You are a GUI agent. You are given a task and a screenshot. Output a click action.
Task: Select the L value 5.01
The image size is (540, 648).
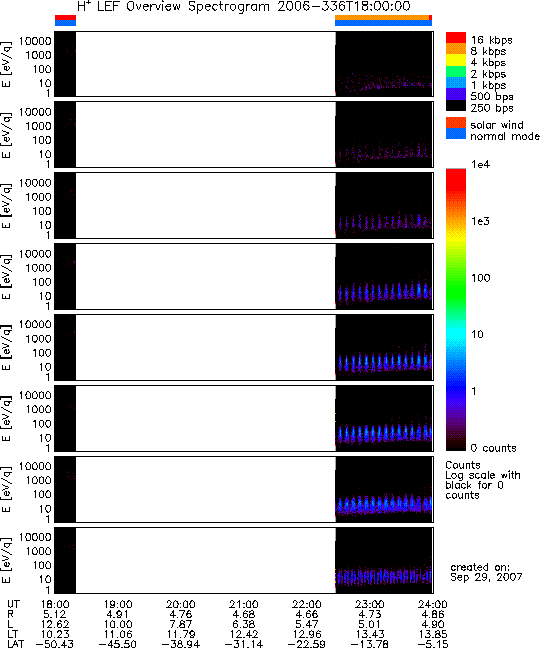click(370, 624)
